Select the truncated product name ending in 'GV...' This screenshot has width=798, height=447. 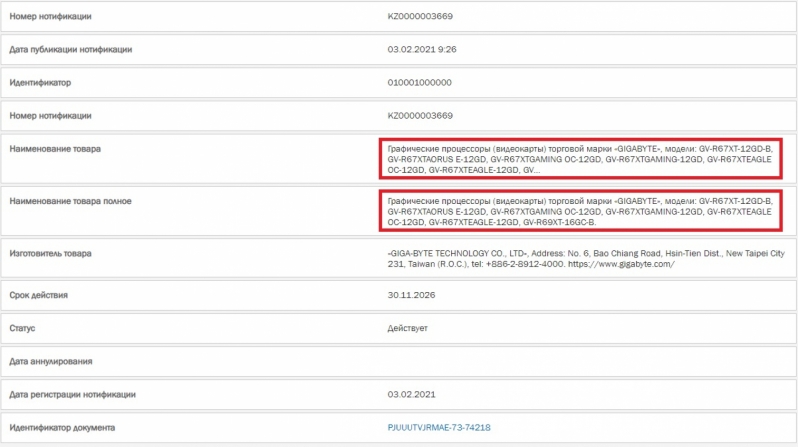[x=580, y=159]
